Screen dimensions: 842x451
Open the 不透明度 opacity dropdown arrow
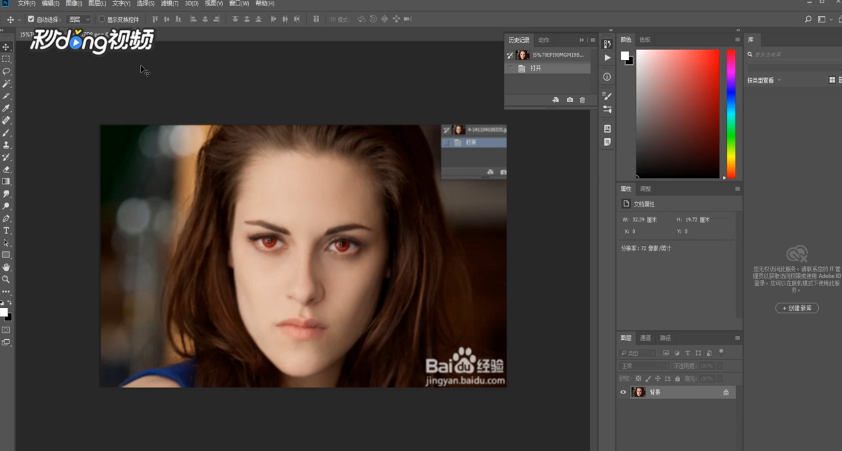tap(720, 366)
